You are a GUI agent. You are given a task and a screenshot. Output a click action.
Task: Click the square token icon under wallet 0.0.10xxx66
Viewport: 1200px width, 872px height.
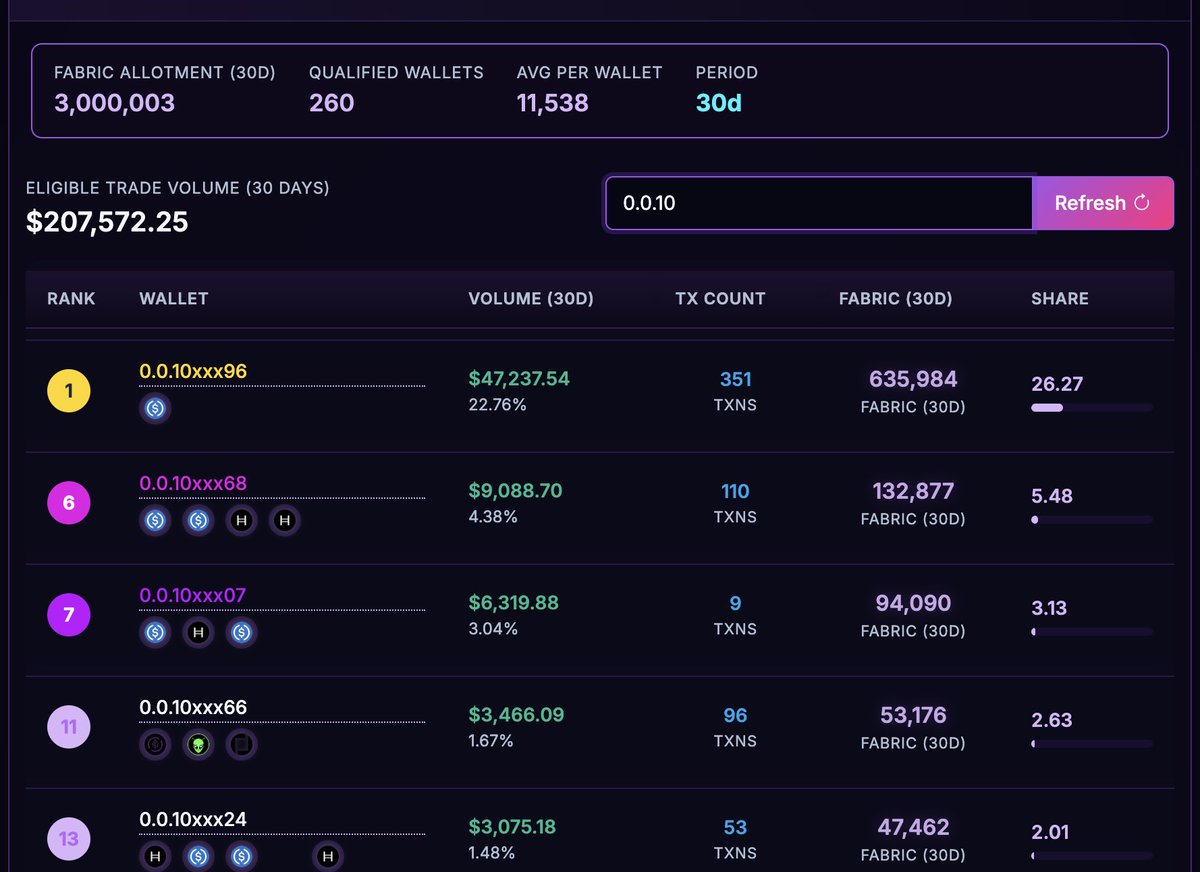click(x=241, y=744)
